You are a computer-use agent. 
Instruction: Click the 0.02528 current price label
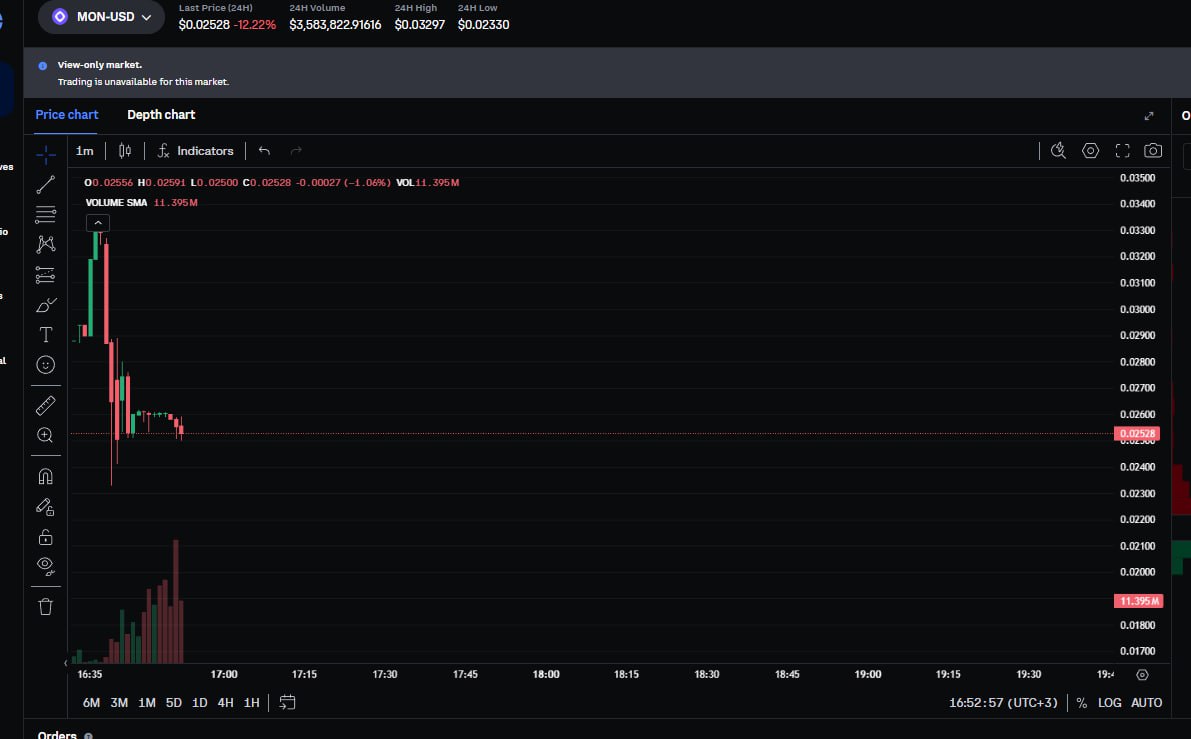click(x=1138, y=434)
